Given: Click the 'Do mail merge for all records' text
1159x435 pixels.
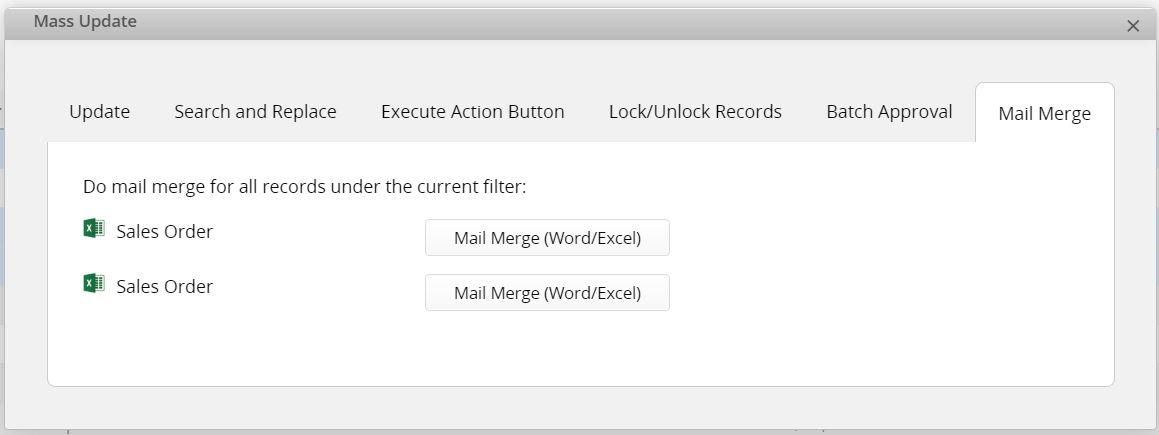Looking at the screenshot, I should point(305,187).
